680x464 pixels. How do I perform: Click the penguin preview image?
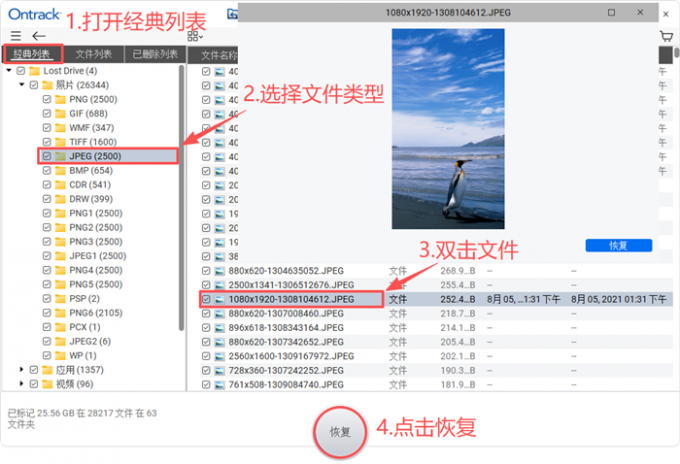pyautogui.click(x=448, y=129)
